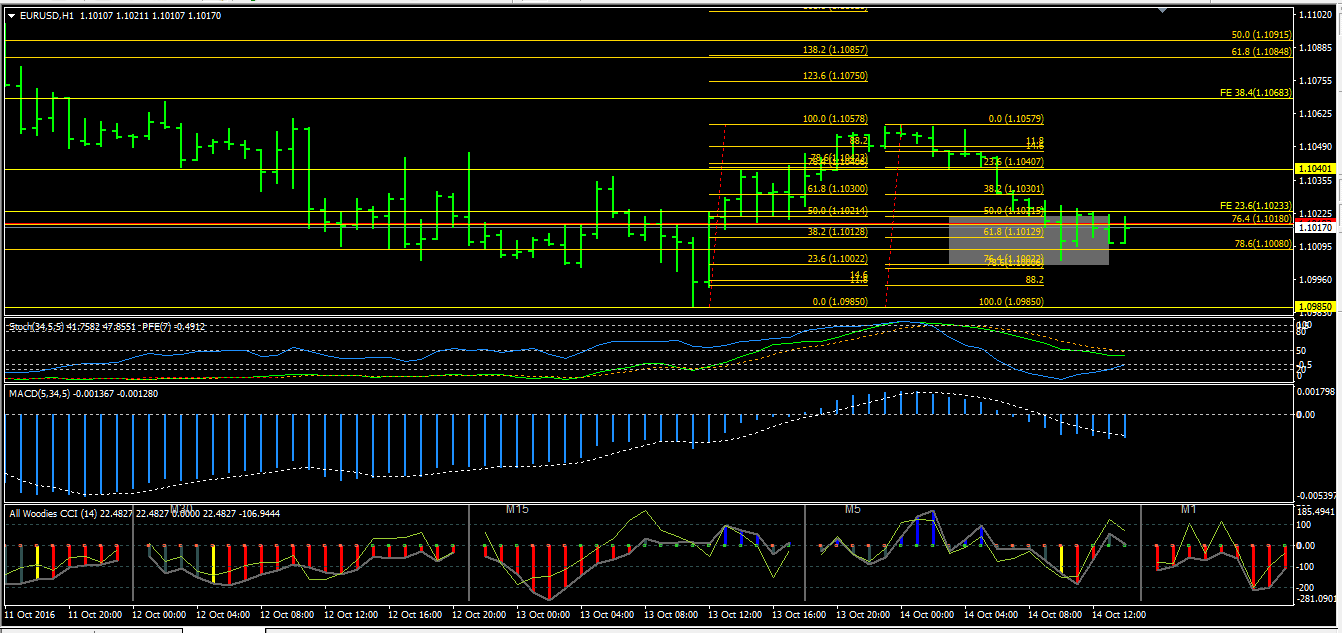The image size is (1342, 633).
Task: Click the 14 Oct 00:00 time axis label
Action: [928, 614]
